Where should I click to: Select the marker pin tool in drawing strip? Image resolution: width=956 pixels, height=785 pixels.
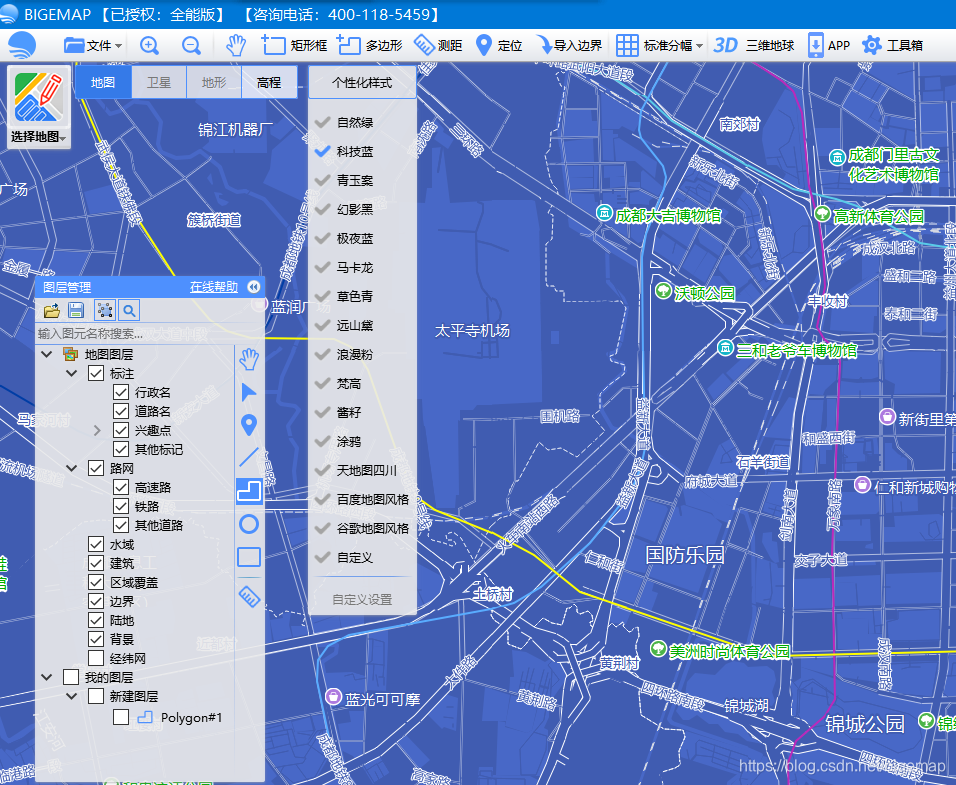coord(249,425)
